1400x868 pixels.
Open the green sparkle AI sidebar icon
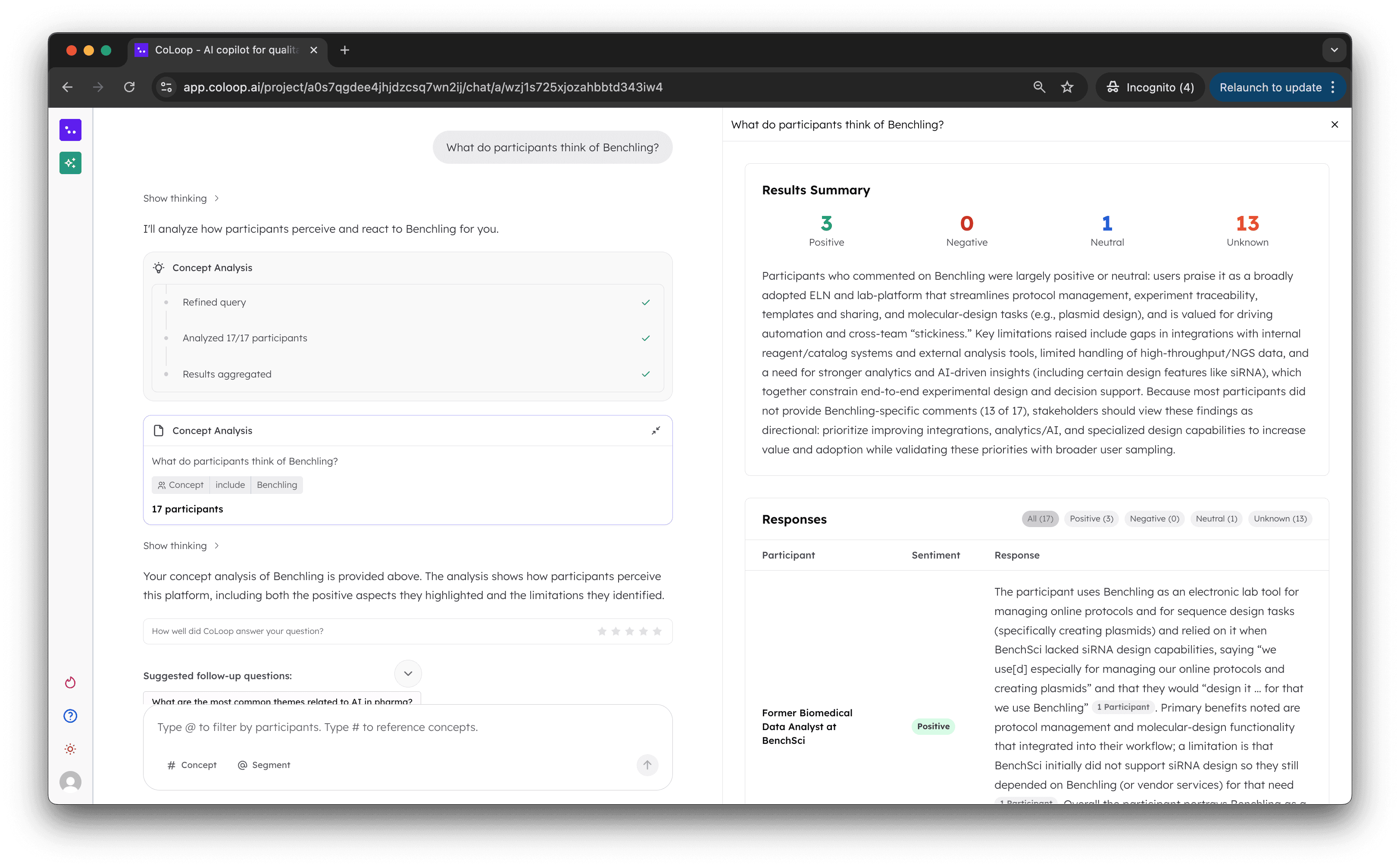tap(70, 163)
